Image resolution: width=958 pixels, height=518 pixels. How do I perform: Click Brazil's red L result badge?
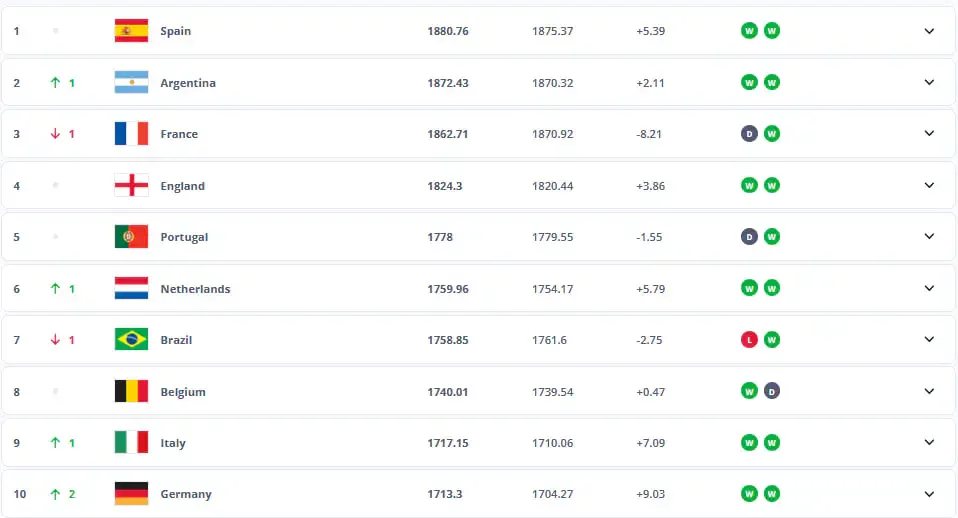pos(748,340)
